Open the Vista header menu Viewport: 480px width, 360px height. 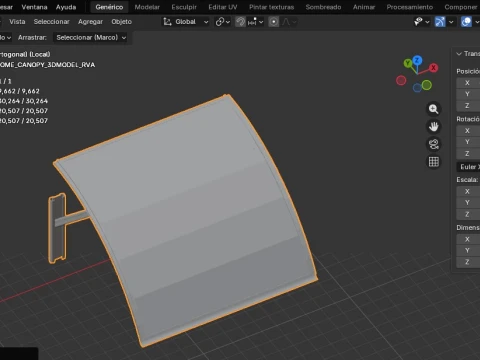coord(17,22)
